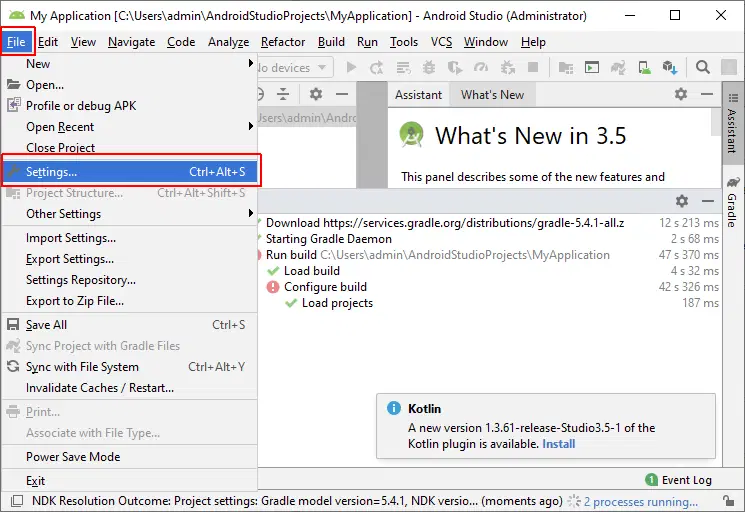This screenshot has height=512, width=745.
Task: Select Sync with File System
Action: [130, 367]
